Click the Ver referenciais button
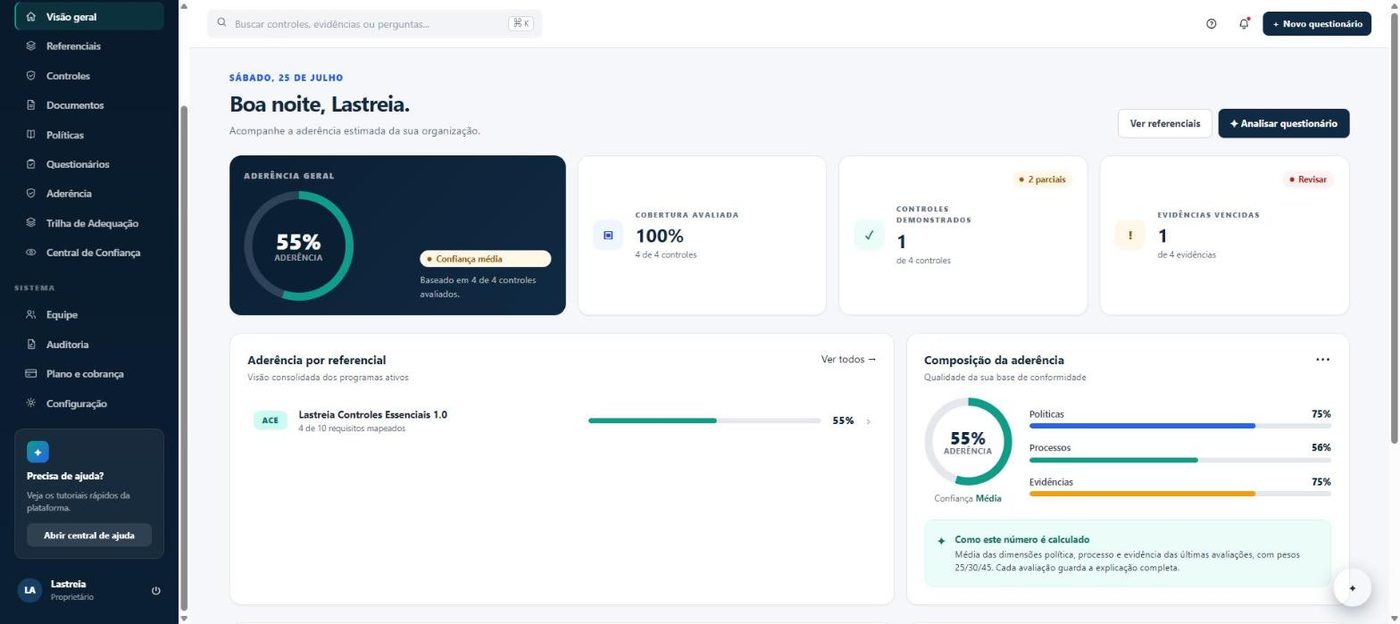The image size is (1400, 624). point(1165,123)
